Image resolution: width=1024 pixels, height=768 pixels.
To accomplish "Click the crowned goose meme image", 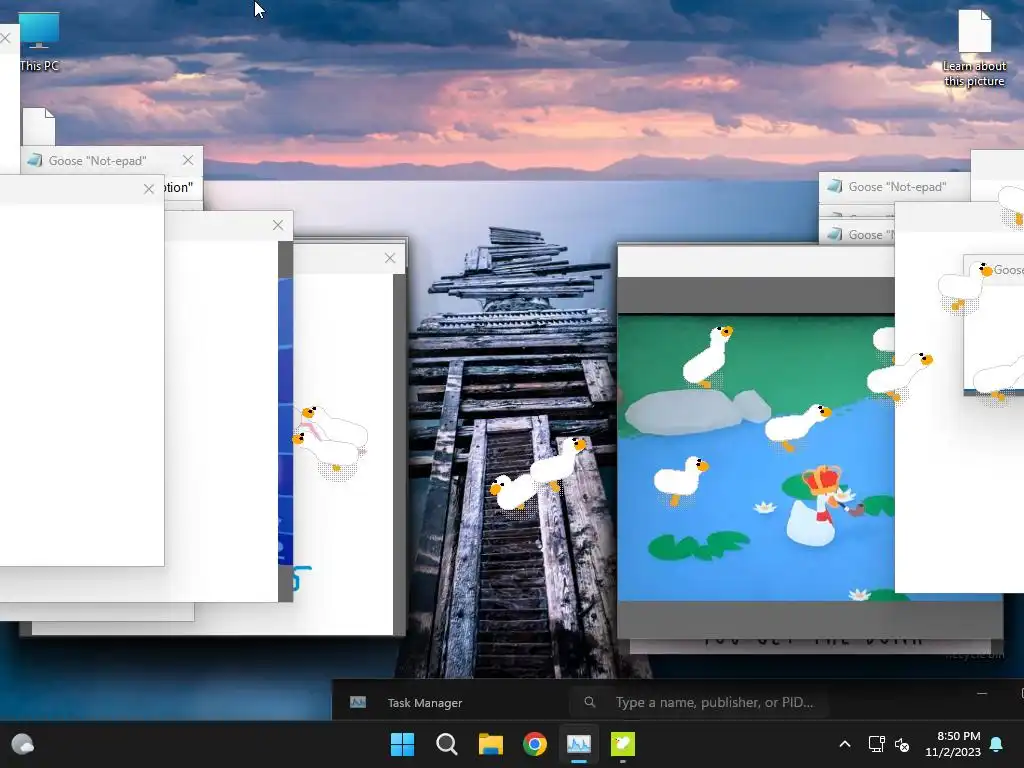I will (756, 457).
